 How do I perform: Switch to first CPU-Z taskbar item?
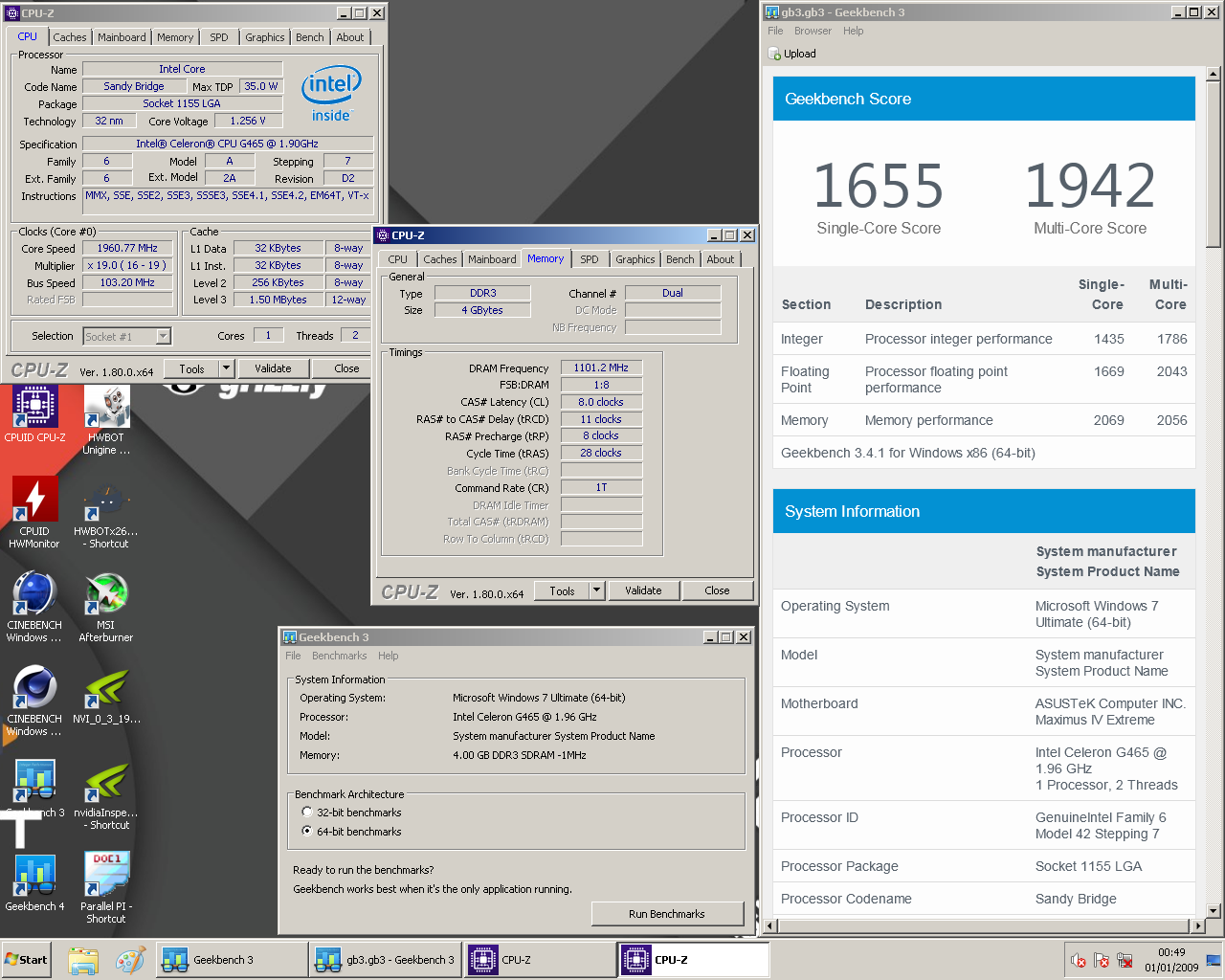point(540,960)
